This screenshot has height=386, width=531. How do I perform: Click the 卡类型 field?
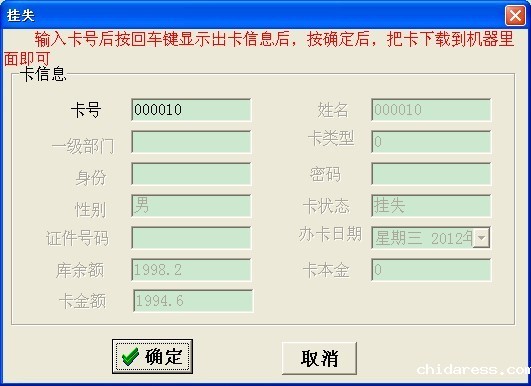[x=431, y=142]
